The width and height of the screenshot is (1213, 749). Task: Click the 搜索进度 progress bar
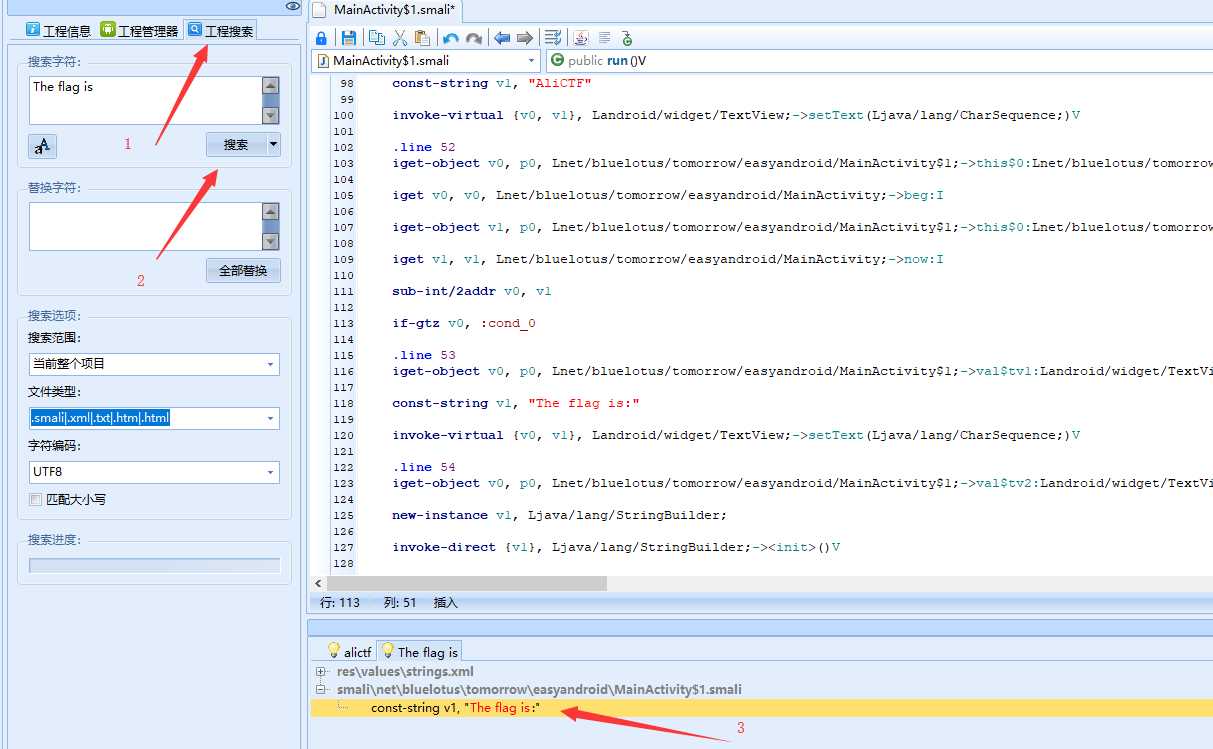(x=154, y=566)
